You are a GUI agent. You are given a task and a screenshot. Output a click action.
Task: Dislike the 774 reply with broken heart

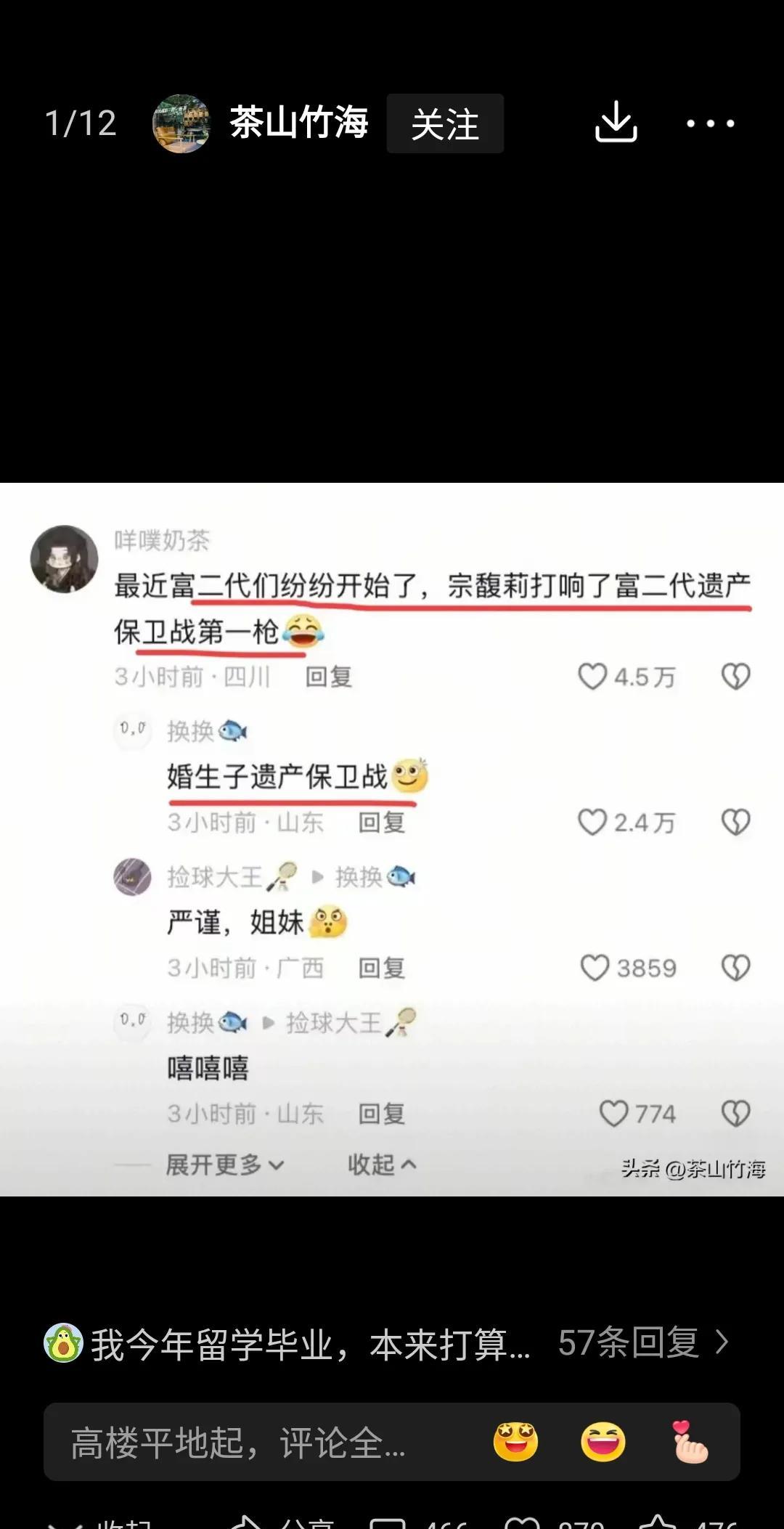click(735, 1114)
